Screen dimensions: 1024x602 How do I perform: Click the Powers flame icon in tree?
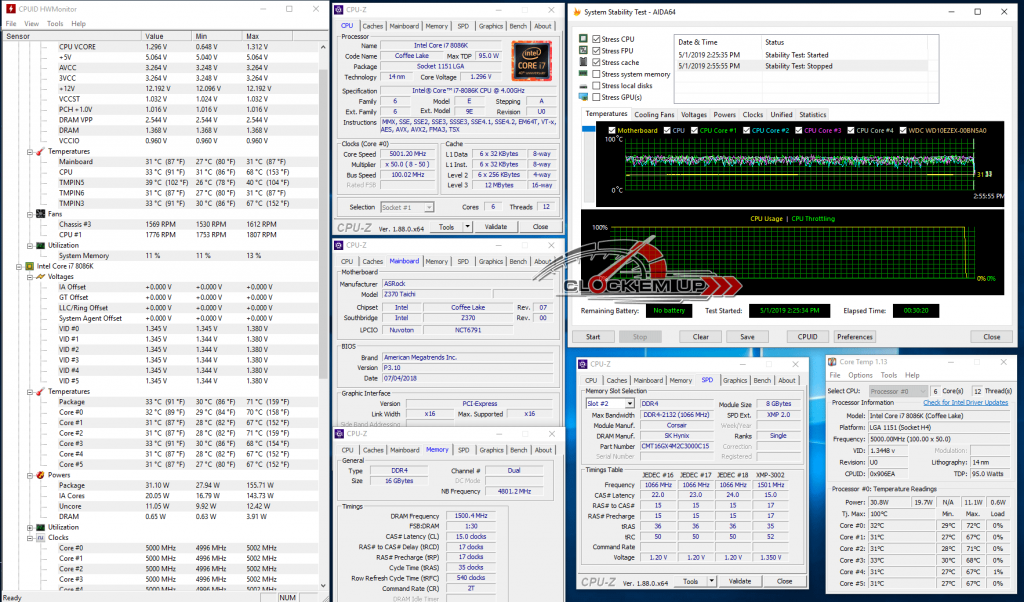tap(40, 475)
